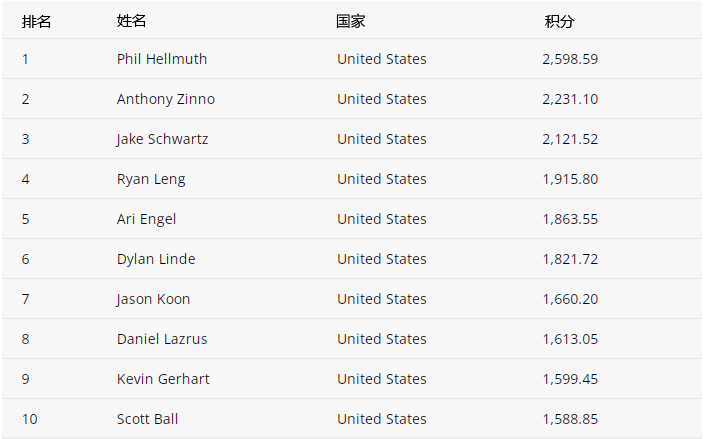The width and height of the screenshot is (704, 439).
Task: Select player name Anthony Zinno
Action: [x=166, y=99]
